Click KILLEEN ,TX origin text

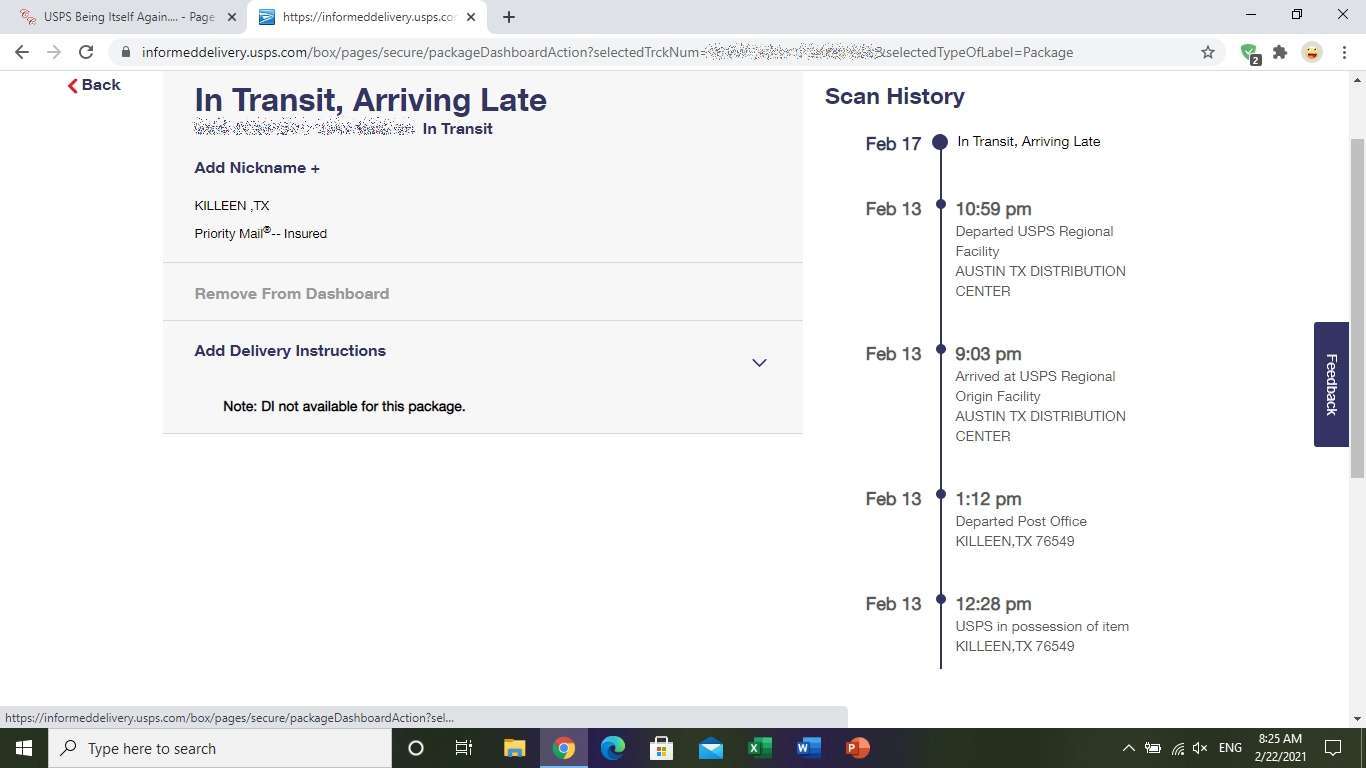point(232,205)
